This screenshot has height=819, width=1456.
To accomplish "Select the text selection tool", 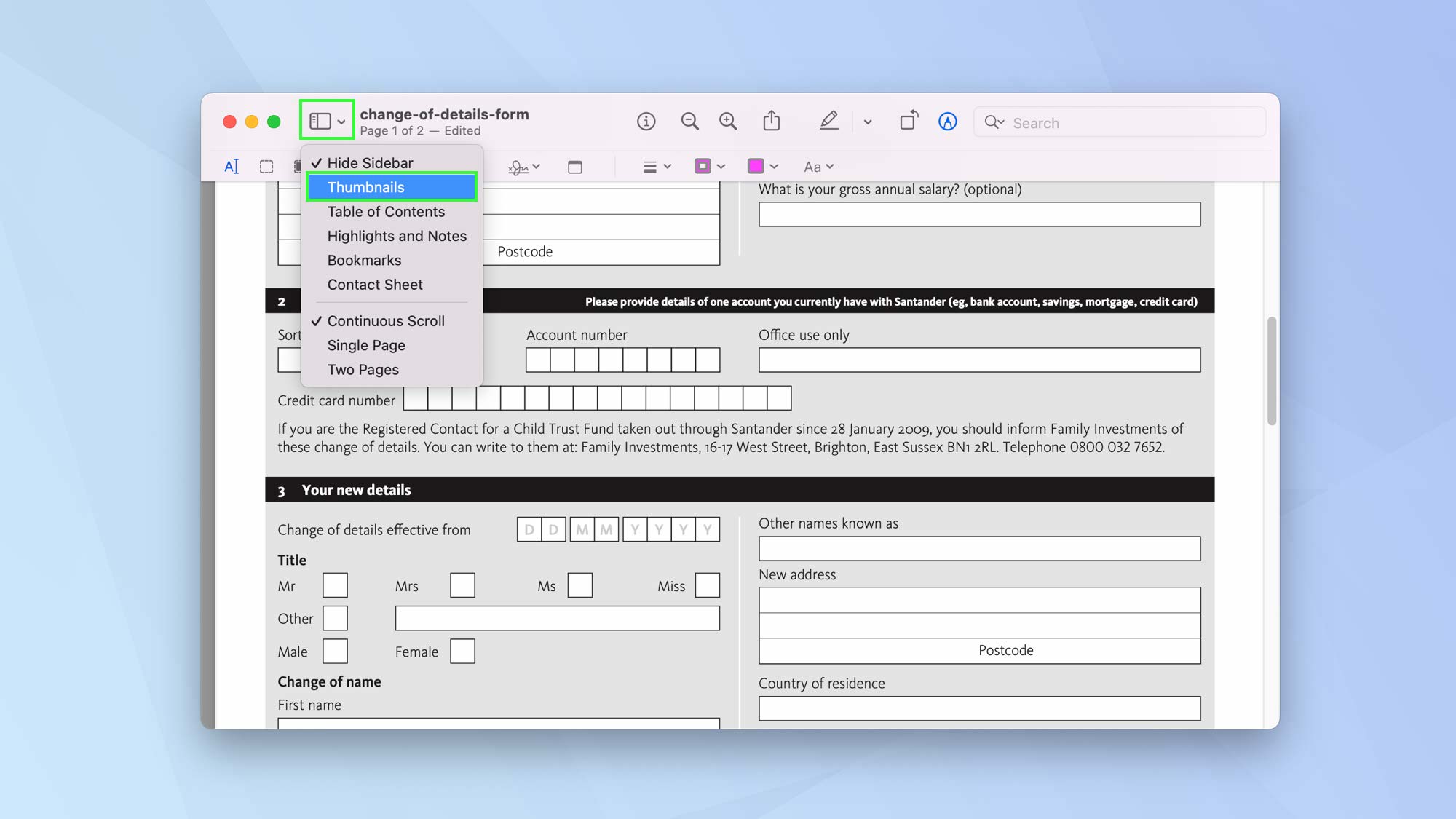I will 232,166.
